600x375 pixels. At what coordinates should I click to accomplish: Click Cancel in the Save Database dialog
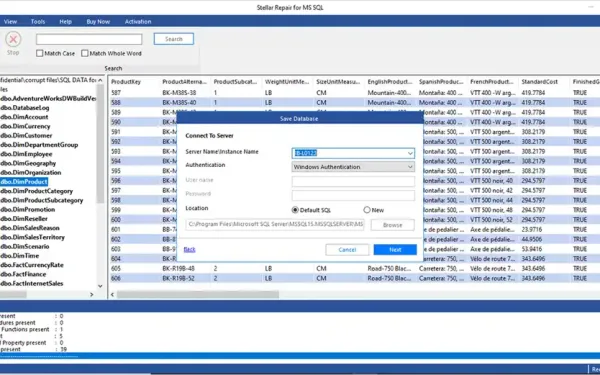(347, 250)
